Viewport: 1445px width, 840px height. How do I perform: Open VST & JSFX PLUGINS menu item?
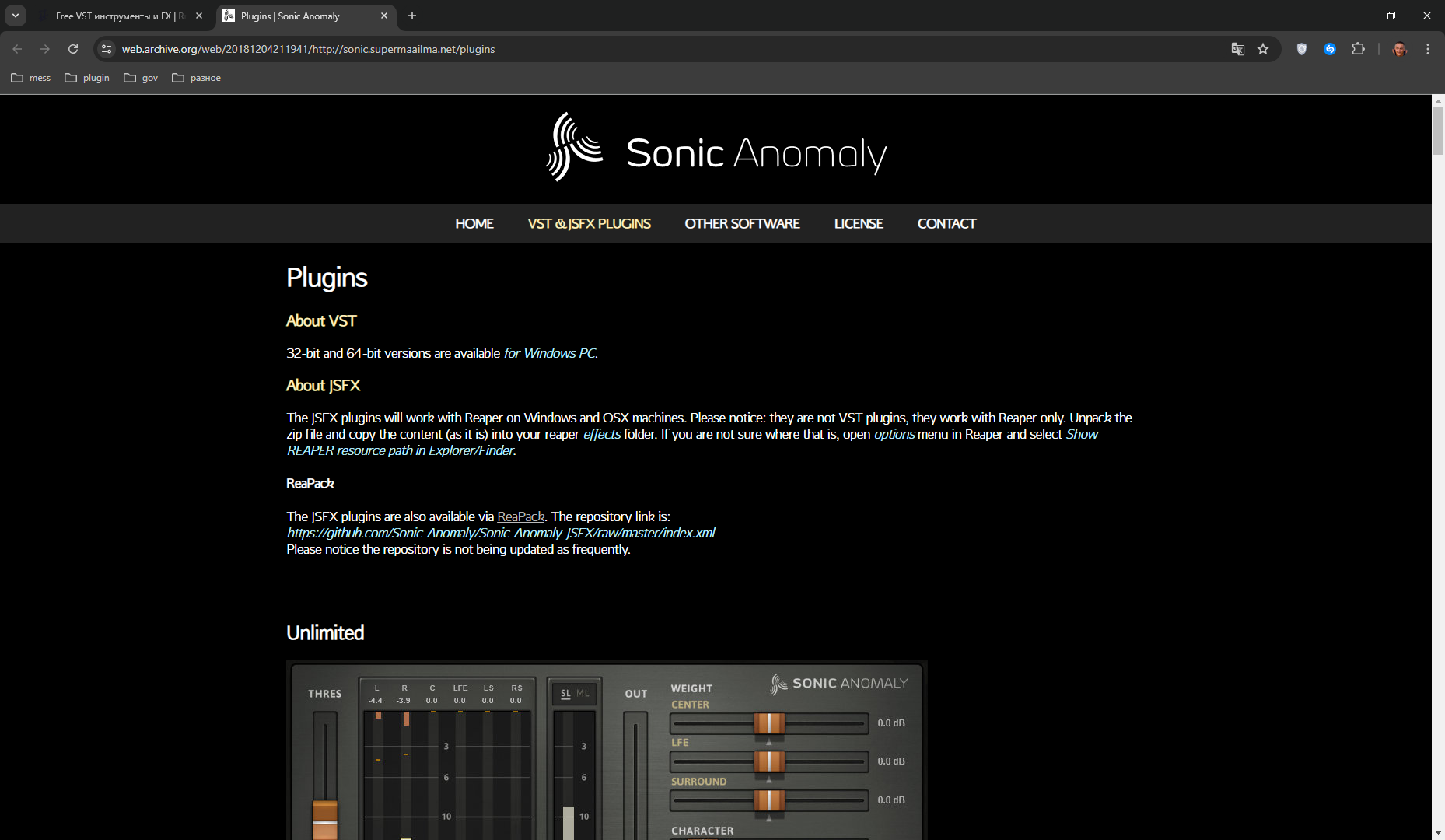point(590,224)
